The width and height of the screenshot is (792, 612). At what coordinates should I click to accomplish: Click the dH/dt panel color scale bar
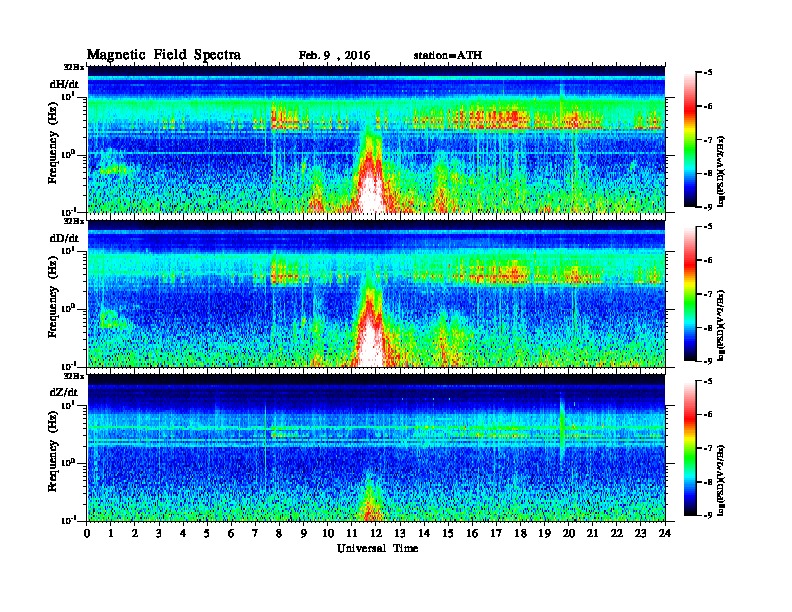(x=689, y=140)
